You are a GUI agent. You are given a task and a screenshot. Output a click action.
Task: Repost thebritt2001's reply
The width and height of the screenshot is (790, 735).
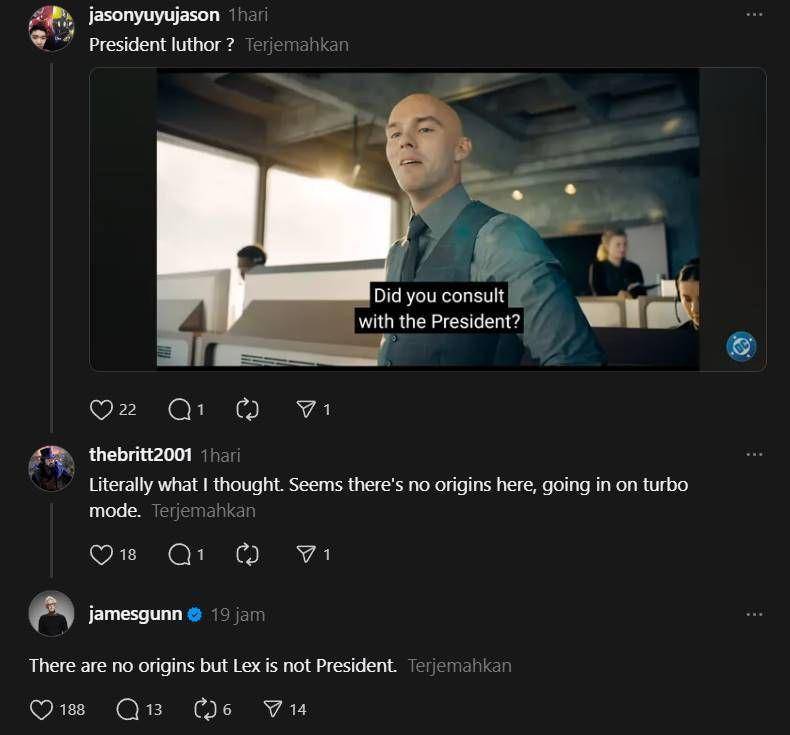[x=247, y=555]
